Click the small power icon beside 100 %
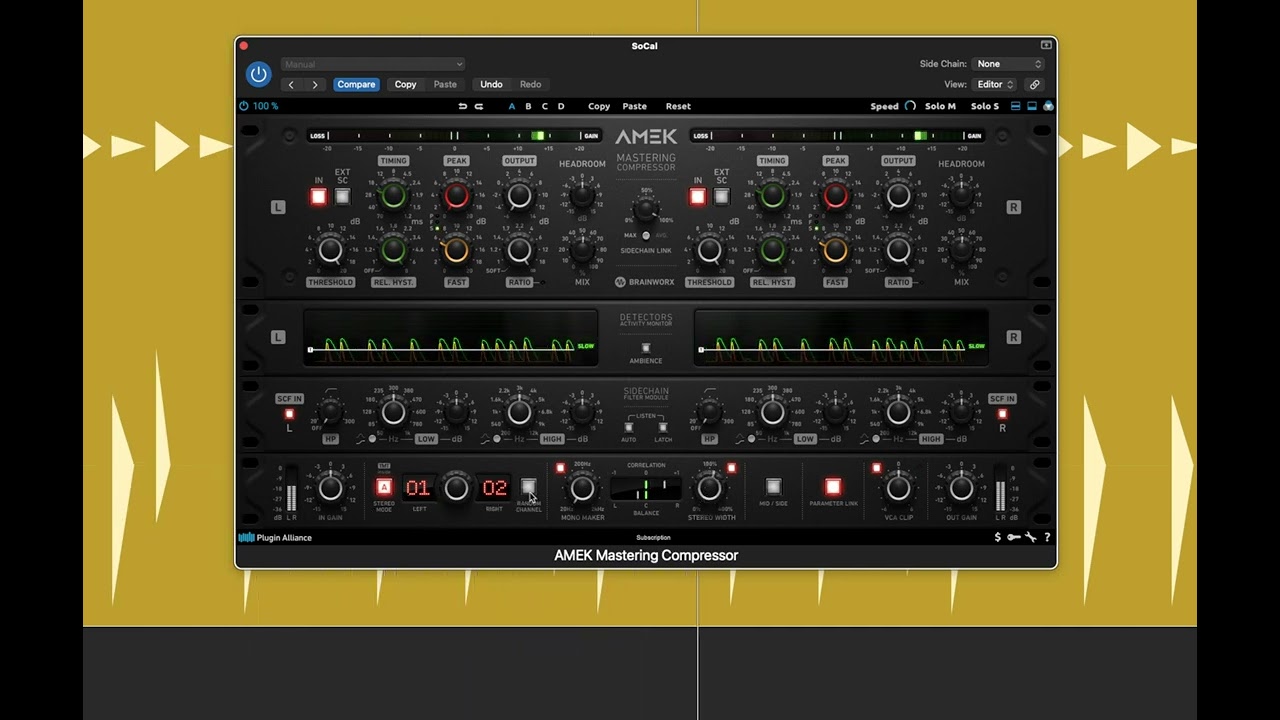The image size is (1280, 720). point(244,106)
